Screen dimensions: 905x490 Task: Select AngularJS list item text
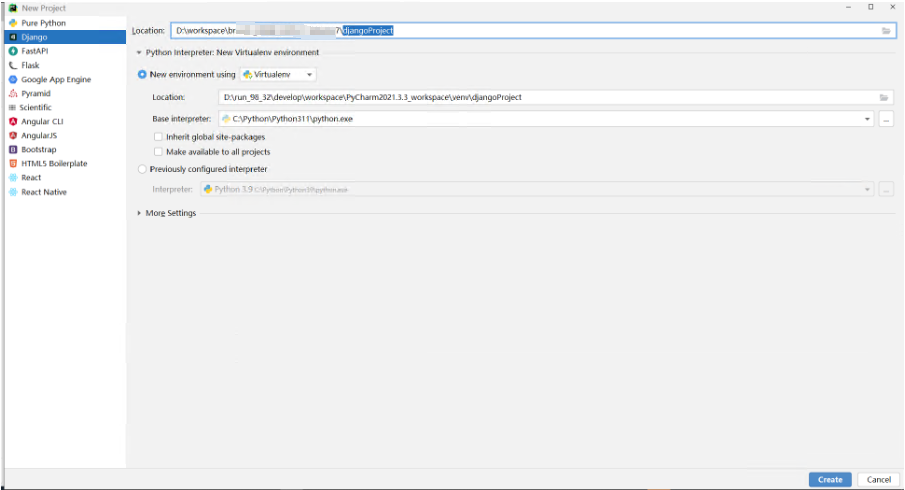click(39, 136)
